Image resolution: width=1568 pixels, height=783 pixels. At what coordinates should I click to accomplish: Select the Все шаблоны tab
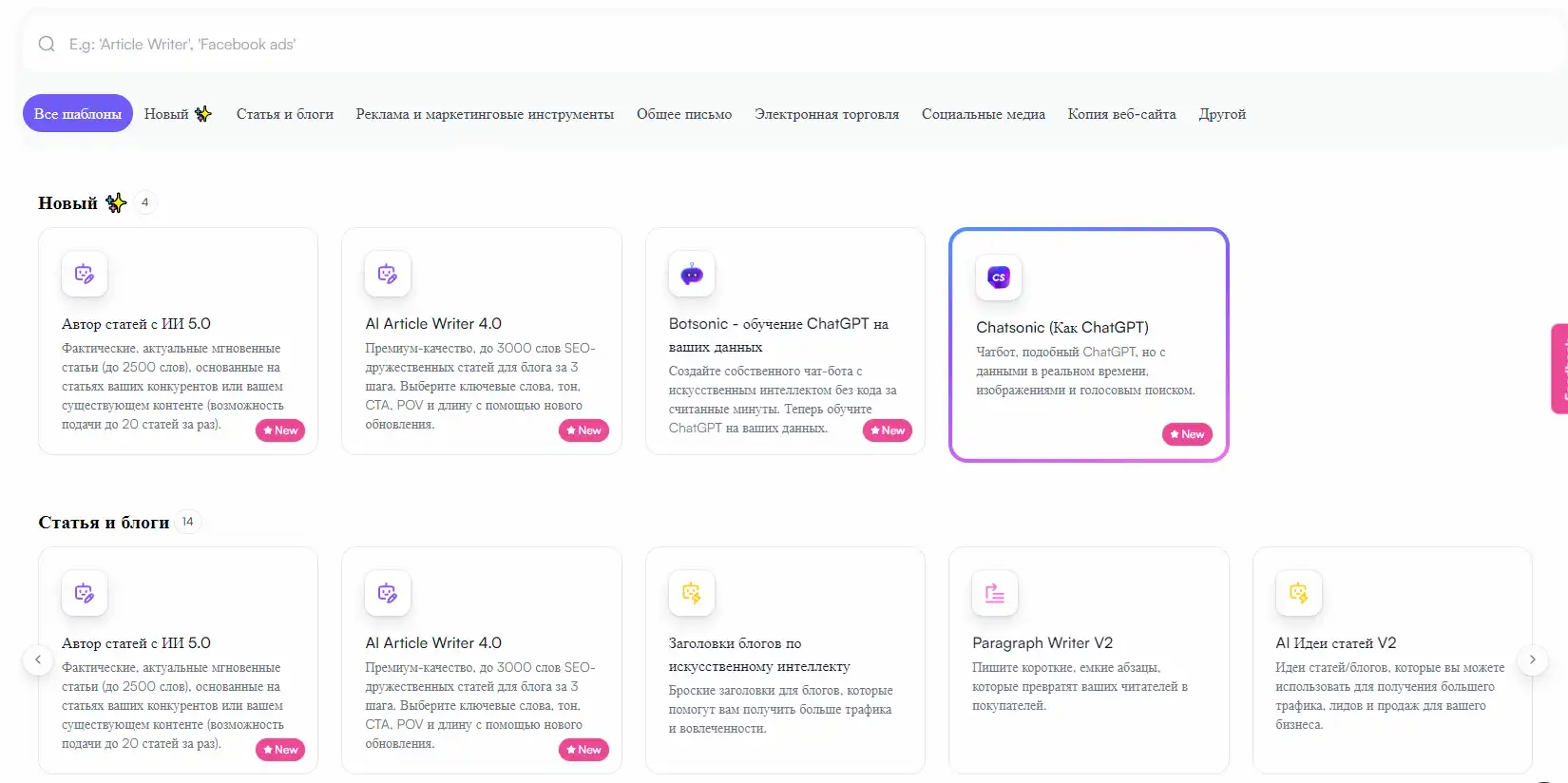[x=78, y=114]
